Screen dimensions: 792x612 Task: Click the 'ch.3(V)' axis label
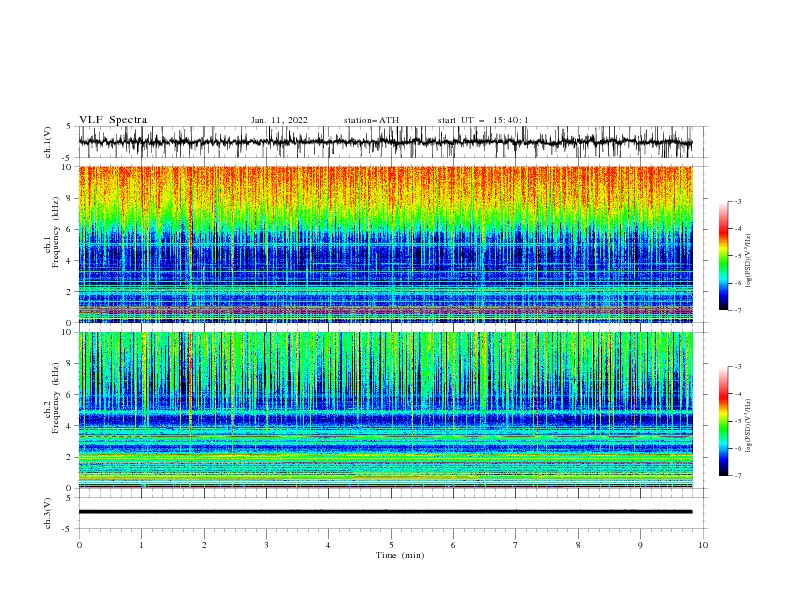48,513
